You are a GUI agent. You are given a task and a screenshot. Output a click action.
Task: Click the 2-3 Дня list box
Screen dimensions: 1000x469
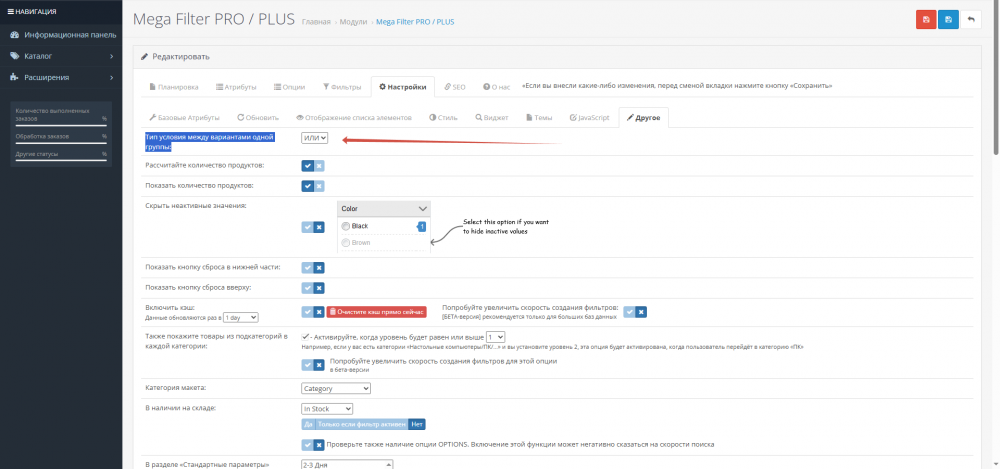[348, 465]
